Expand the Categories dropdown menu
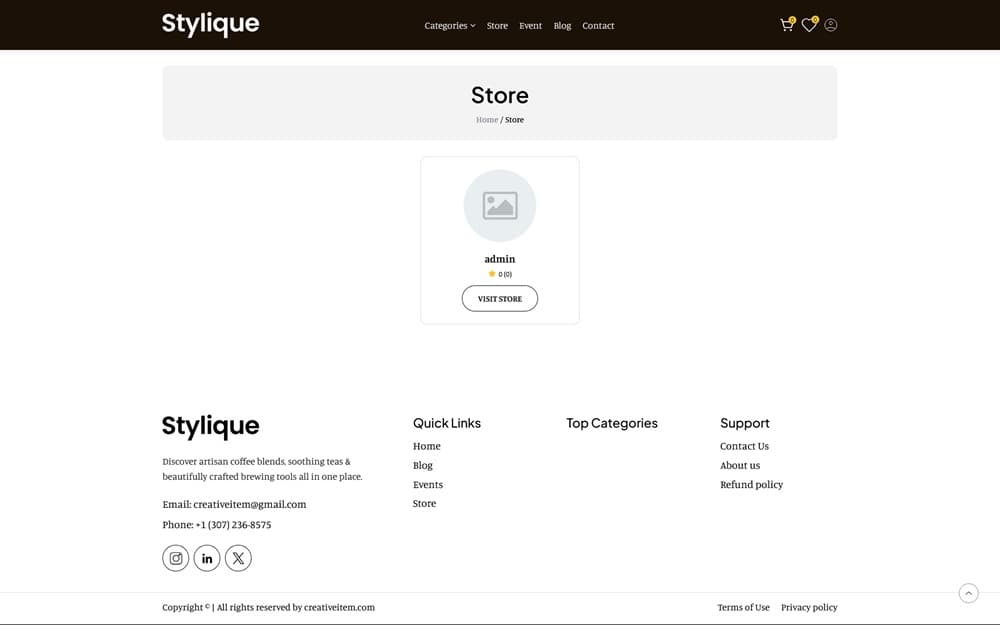The height and width of the screenshot is (625, 1000). tap(449, 26)
